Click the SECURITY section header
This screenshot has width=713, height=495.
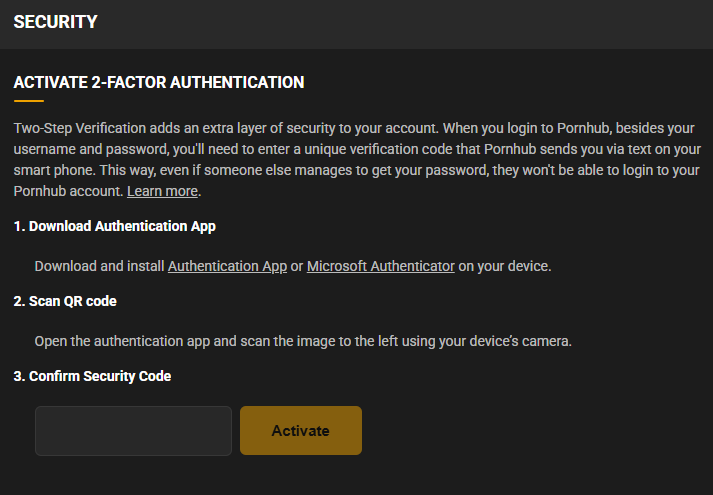(55, 22)
